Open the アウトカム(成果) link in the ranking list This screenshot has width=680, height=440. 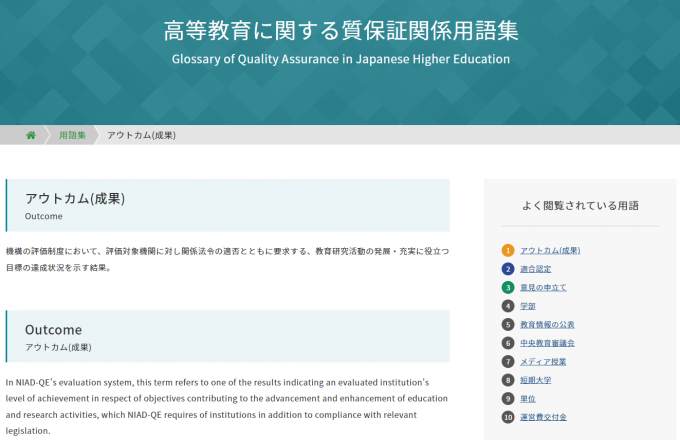coord(550,250)
